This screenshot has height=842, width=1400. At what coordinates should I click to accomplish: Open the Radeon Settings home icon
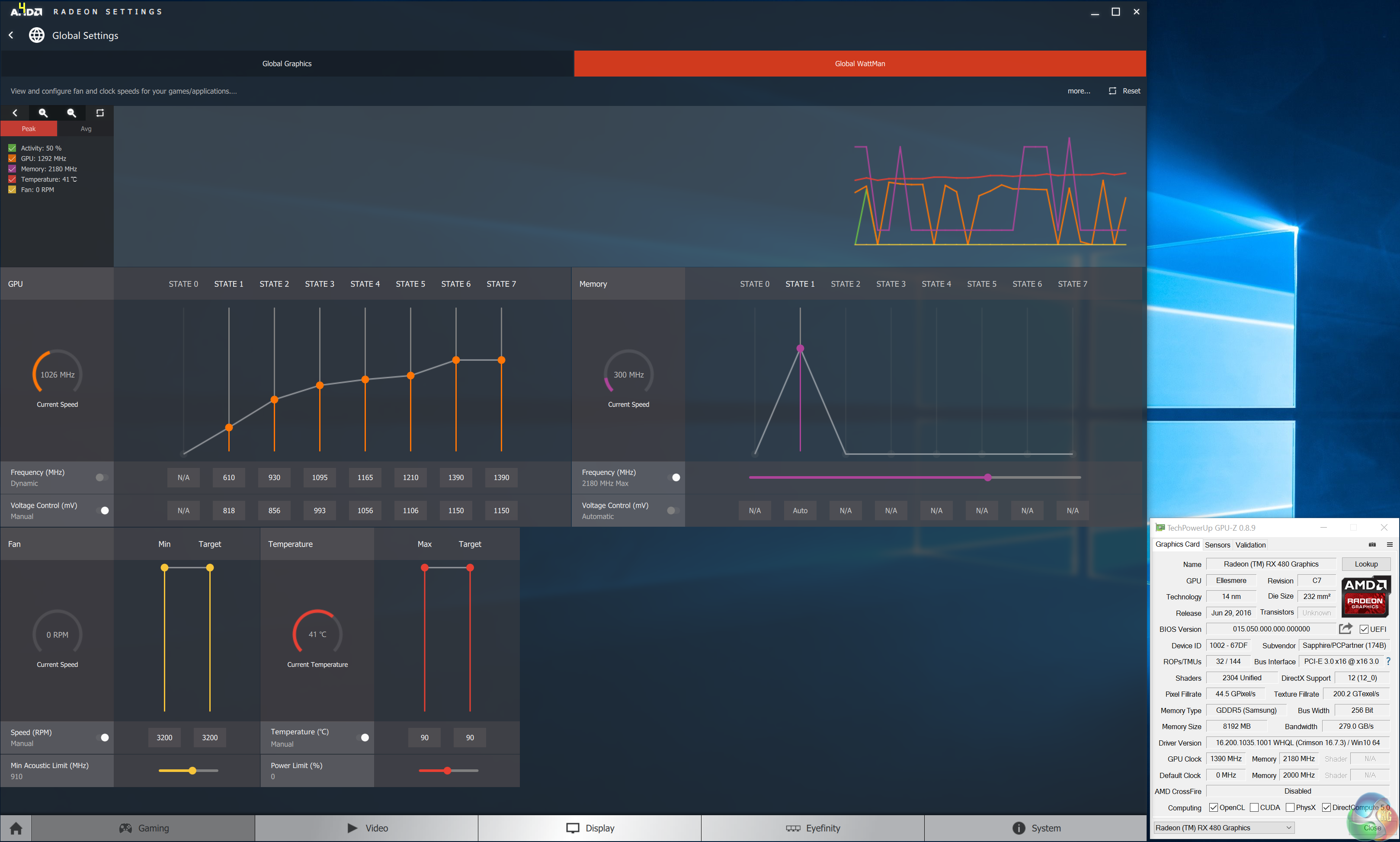click(16, 828)
